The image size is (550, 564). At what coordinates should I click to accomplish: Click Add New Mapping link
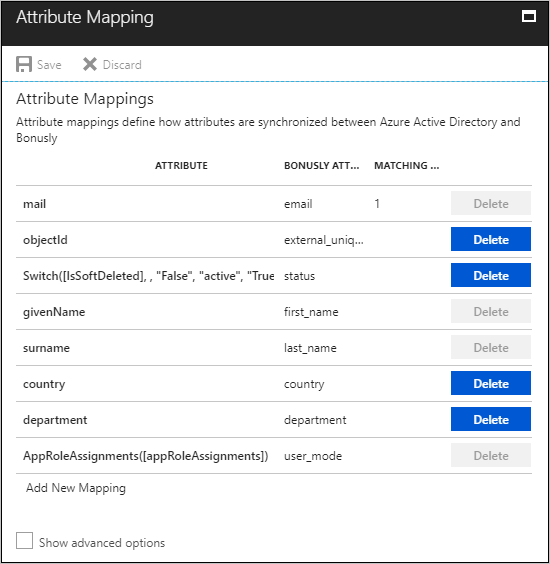click(76, 488)
